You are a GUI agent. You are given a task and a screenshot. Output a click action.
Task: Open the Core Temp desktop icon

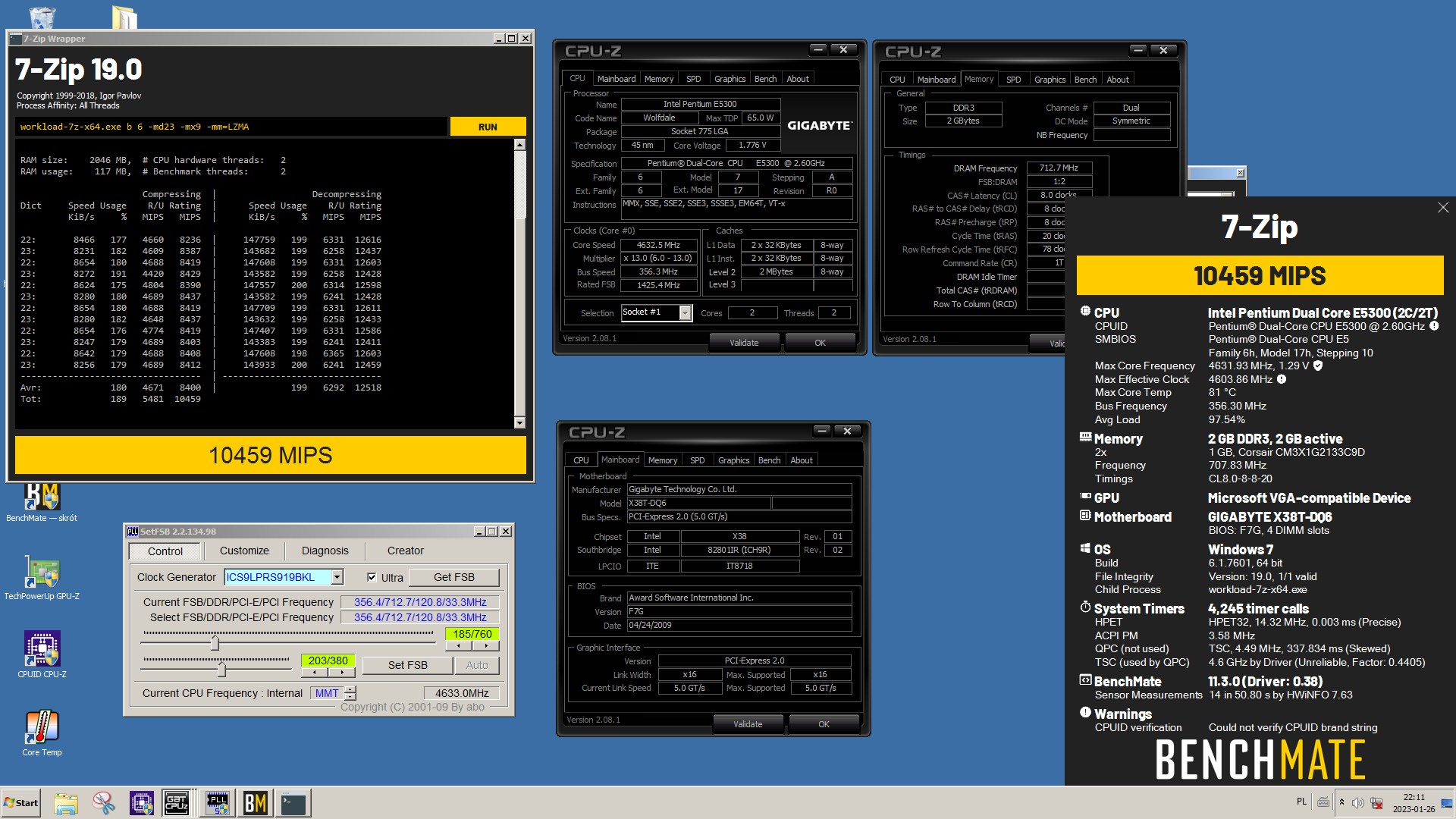pyautogui.click(x=42, y=733)
